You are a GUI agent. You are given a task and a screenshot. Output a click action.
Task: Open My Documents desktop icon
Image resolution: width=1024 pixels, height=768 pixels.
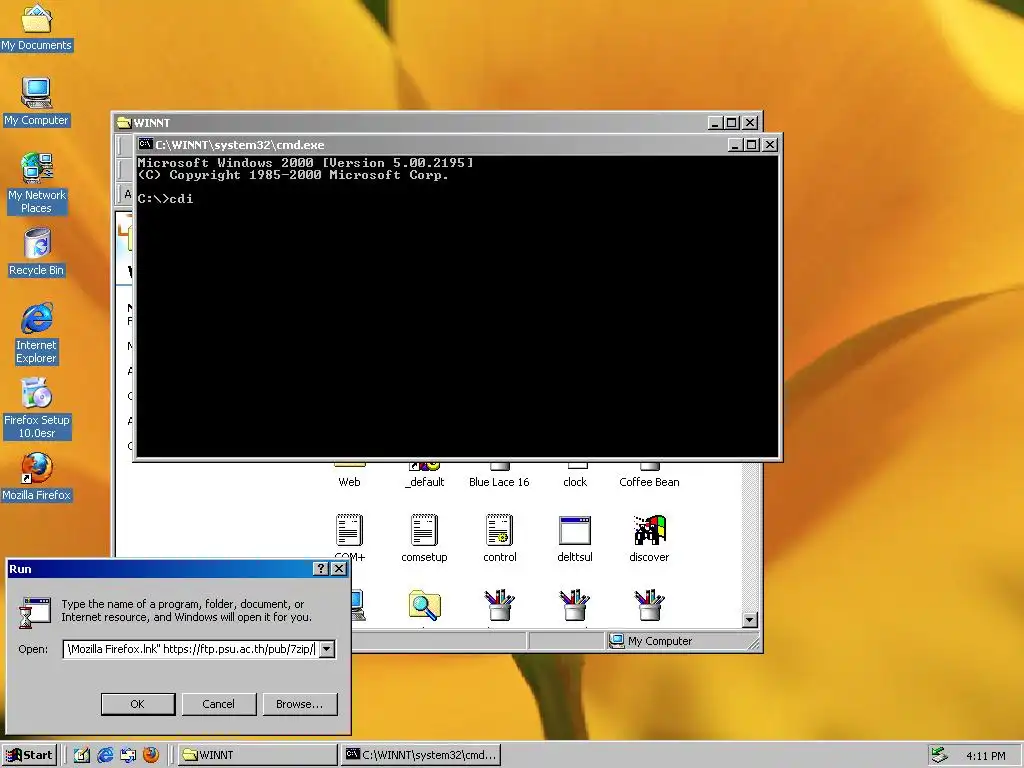pos(36,27)
